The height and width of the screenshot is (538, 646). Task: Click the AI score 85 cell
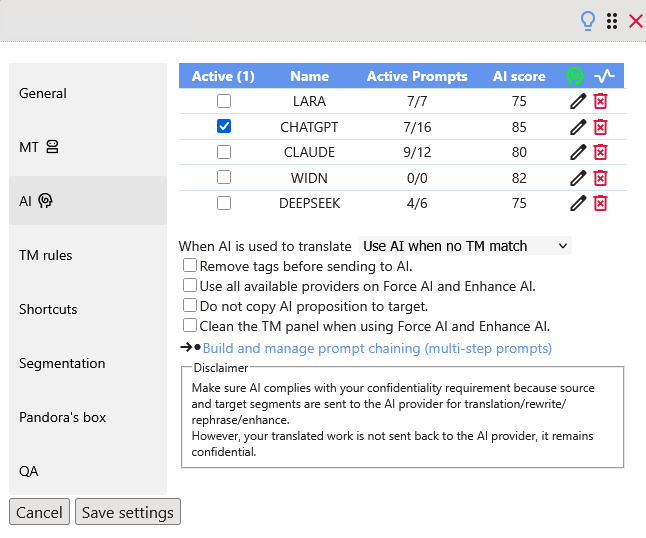(x=519, y=127)
